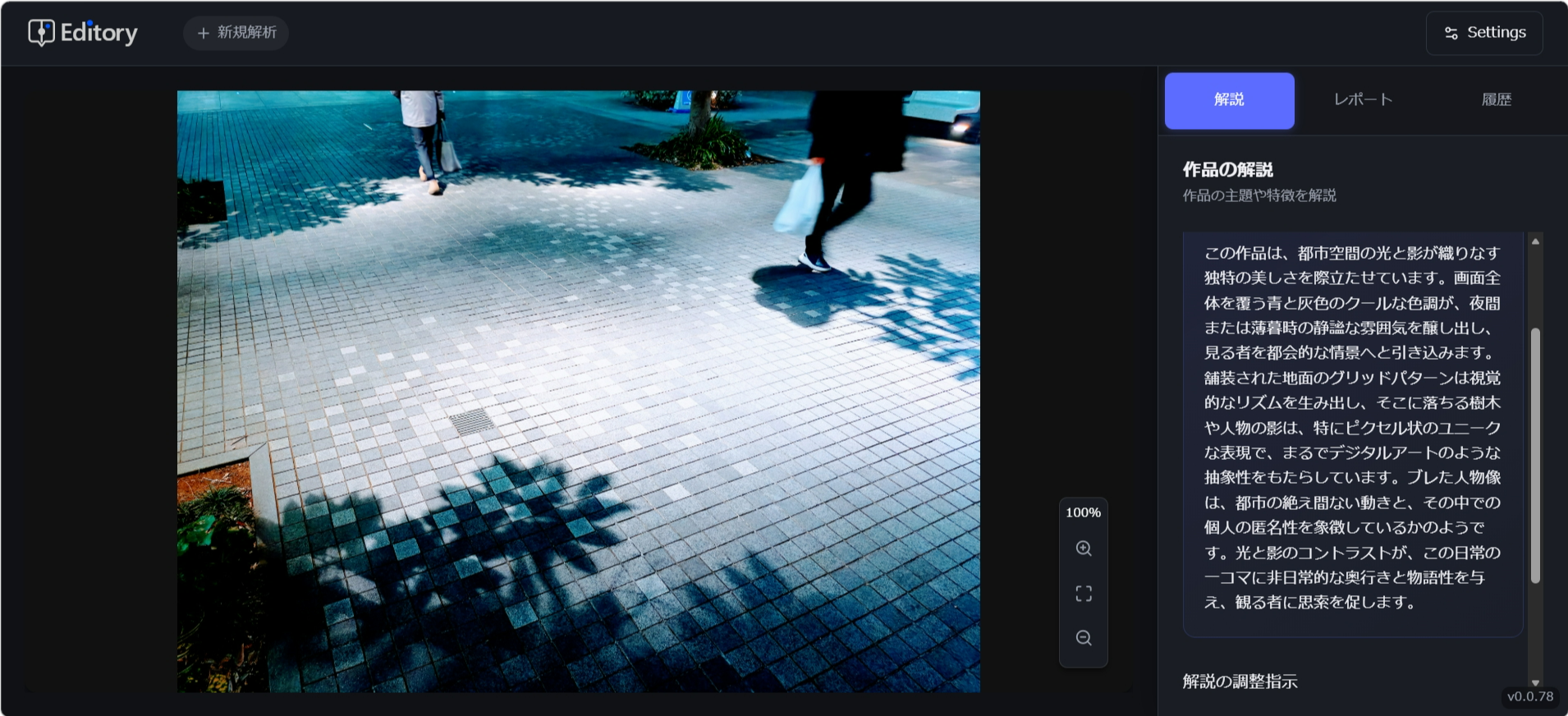Viewport: 1568px width, 716px height.
Task: Click the 作品の解説 heading
Action: 1227,170
